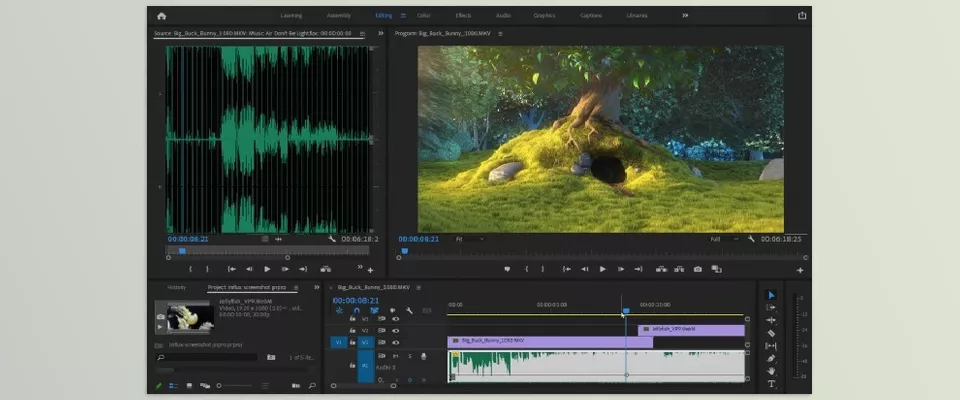The height and width of the screenshot is (400, 960).
Task: Switch to the Audio workspace
Action: point(503,15)
